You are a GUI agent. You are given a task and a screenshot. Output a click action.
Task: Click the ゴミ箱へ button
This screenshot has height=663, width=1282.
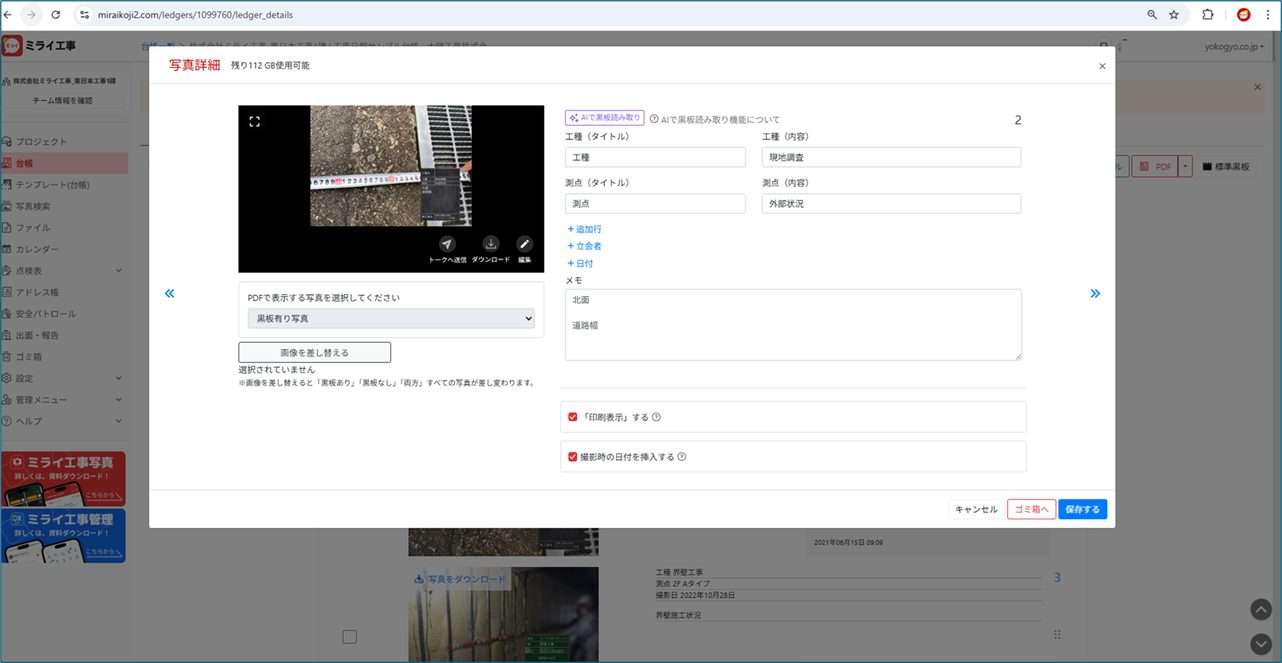click(x=1031, y=510)
